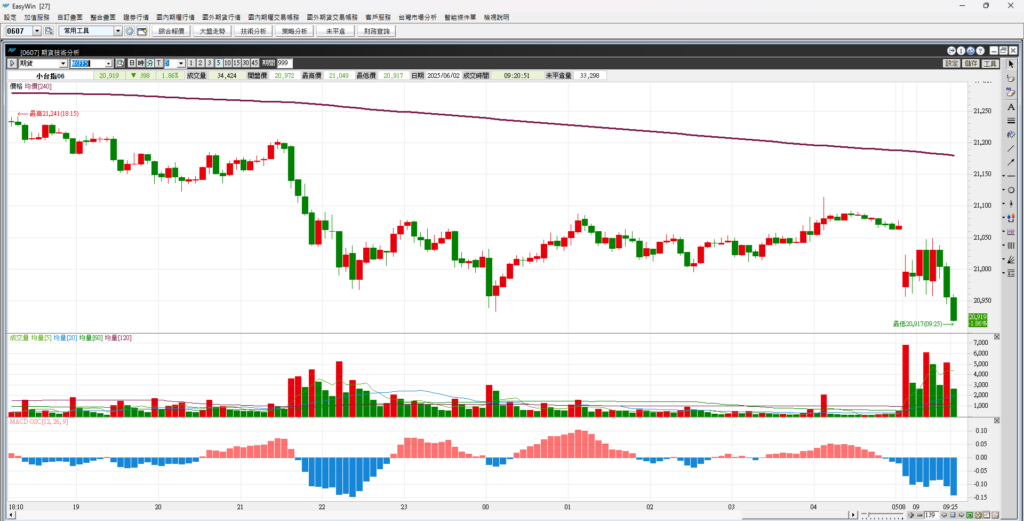Click the round help question mark icon

tap(980, 51)
